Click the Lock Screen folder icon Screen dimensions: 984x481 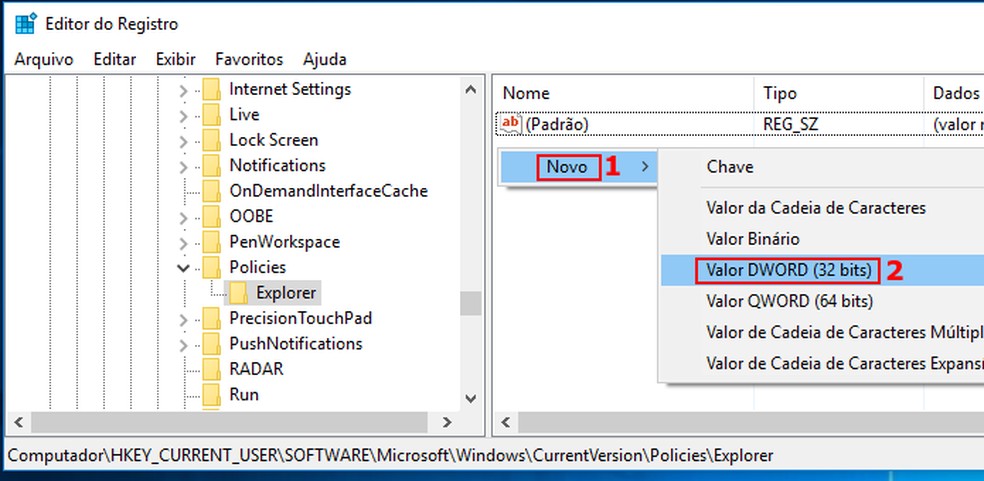pyautogui.click(x=211, y=140)
